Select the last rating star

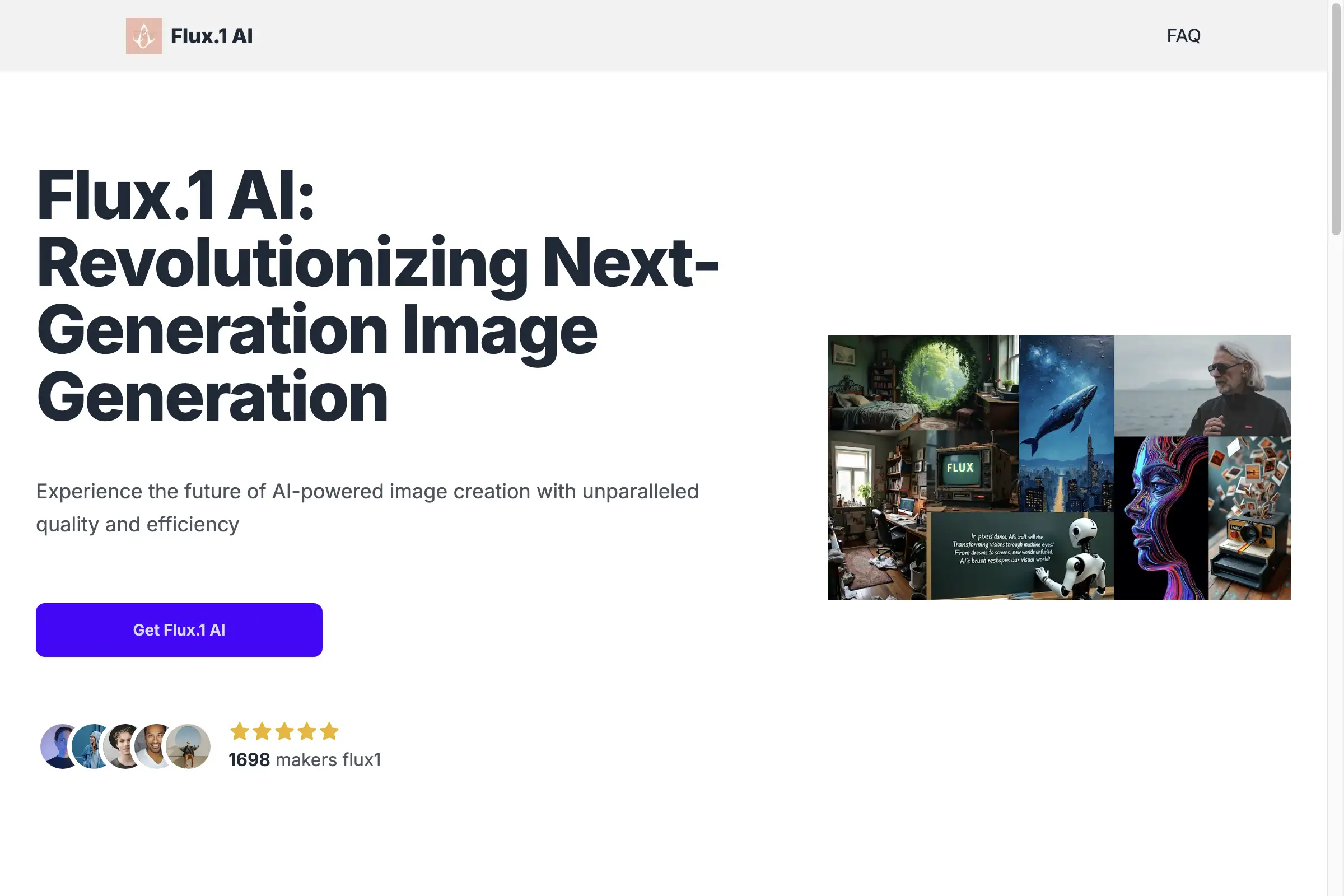(x=330, y=731)
